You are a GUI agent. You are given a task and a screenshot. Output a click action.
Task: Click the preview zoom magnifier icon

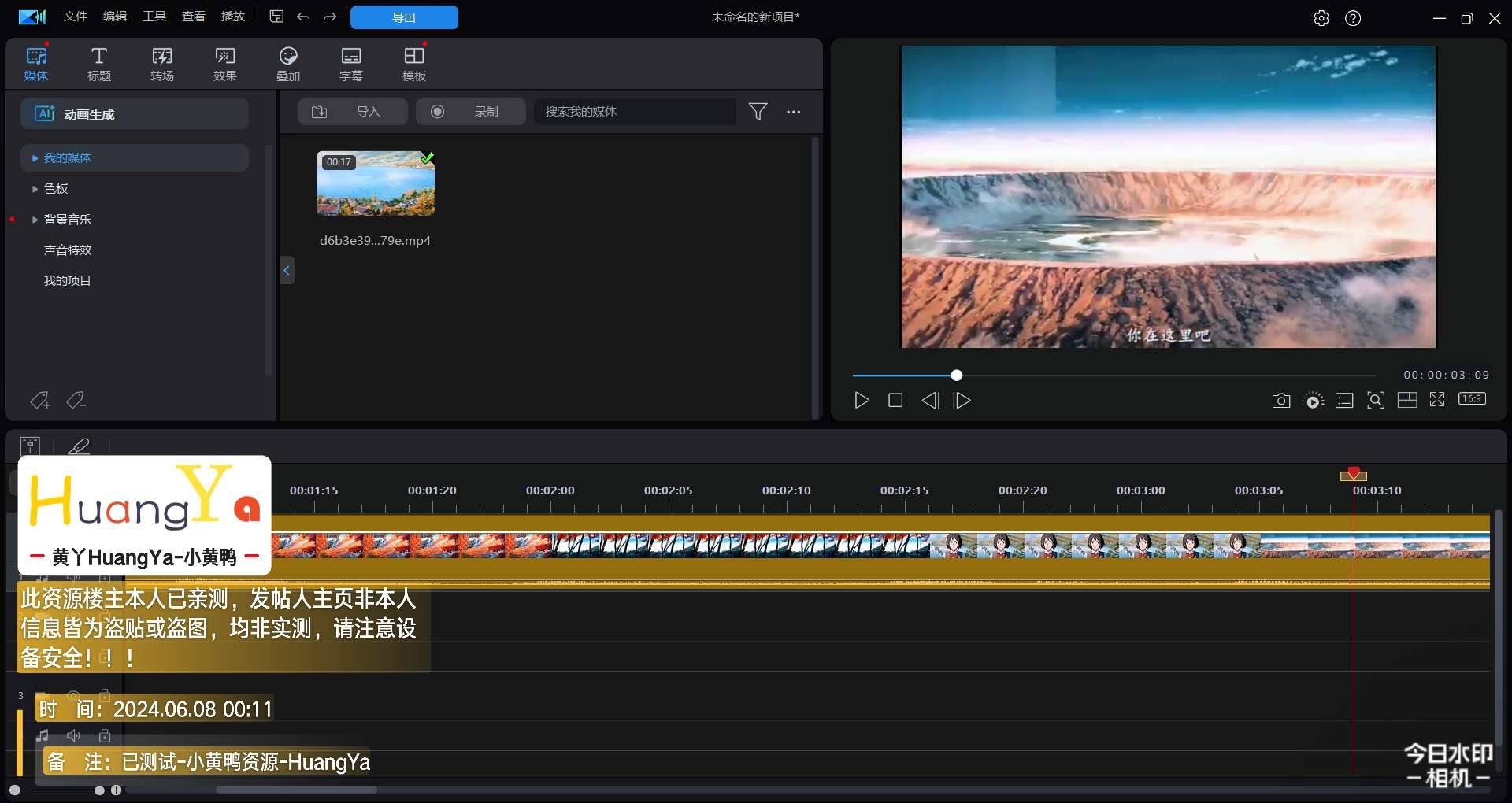click(1375, 401)
